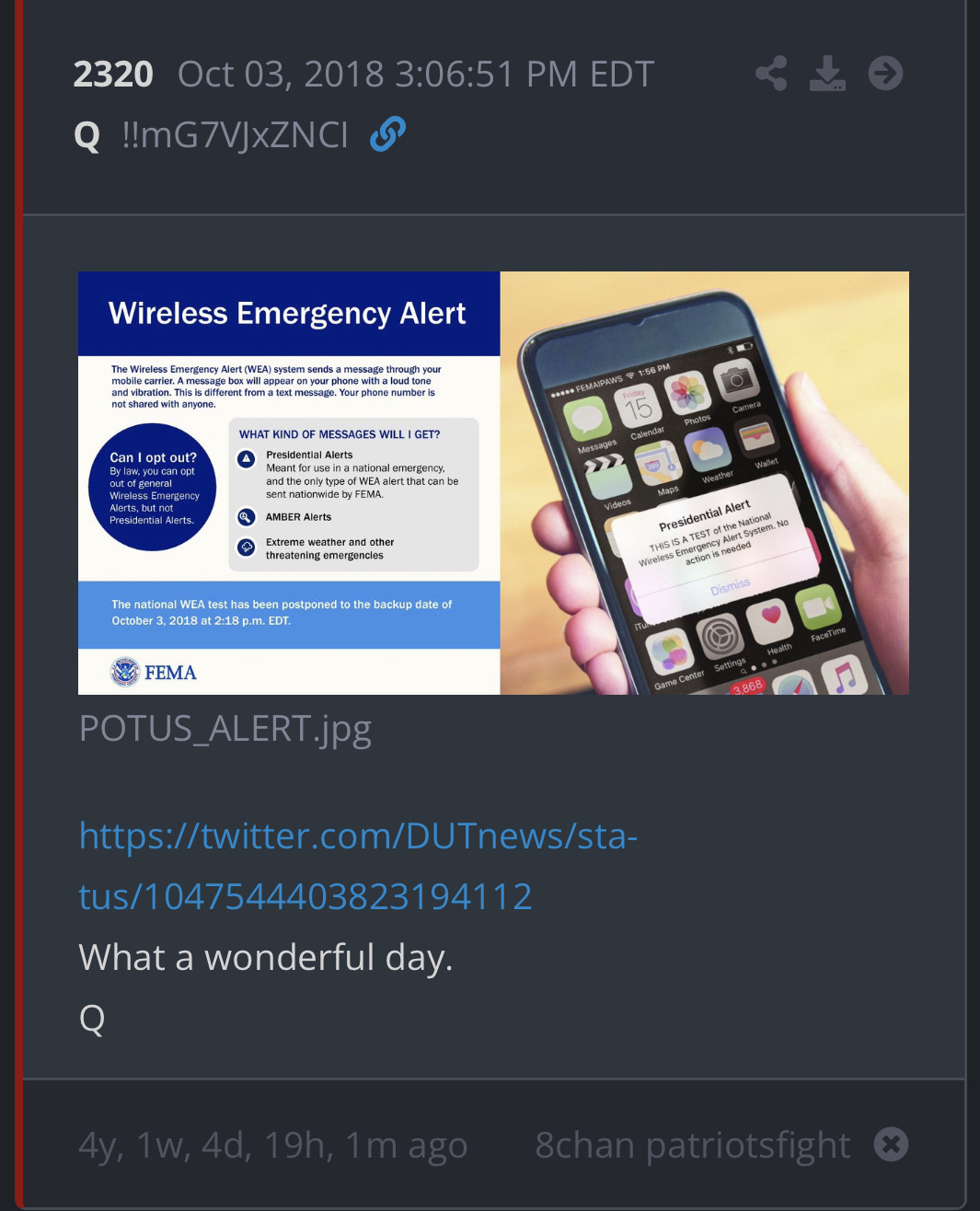
Task: Copy link with the blue chain icon
Action: [x=387, y=134]
